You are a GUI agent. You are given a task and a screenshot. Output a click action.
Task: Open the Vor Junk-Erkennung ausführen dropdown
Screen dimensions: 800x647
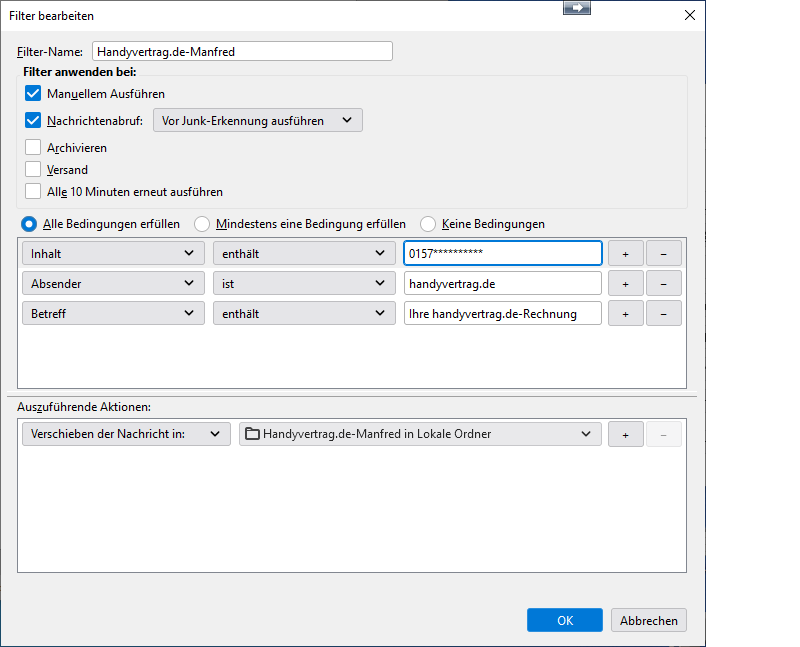pyautogui.click(x=258, y=120)
